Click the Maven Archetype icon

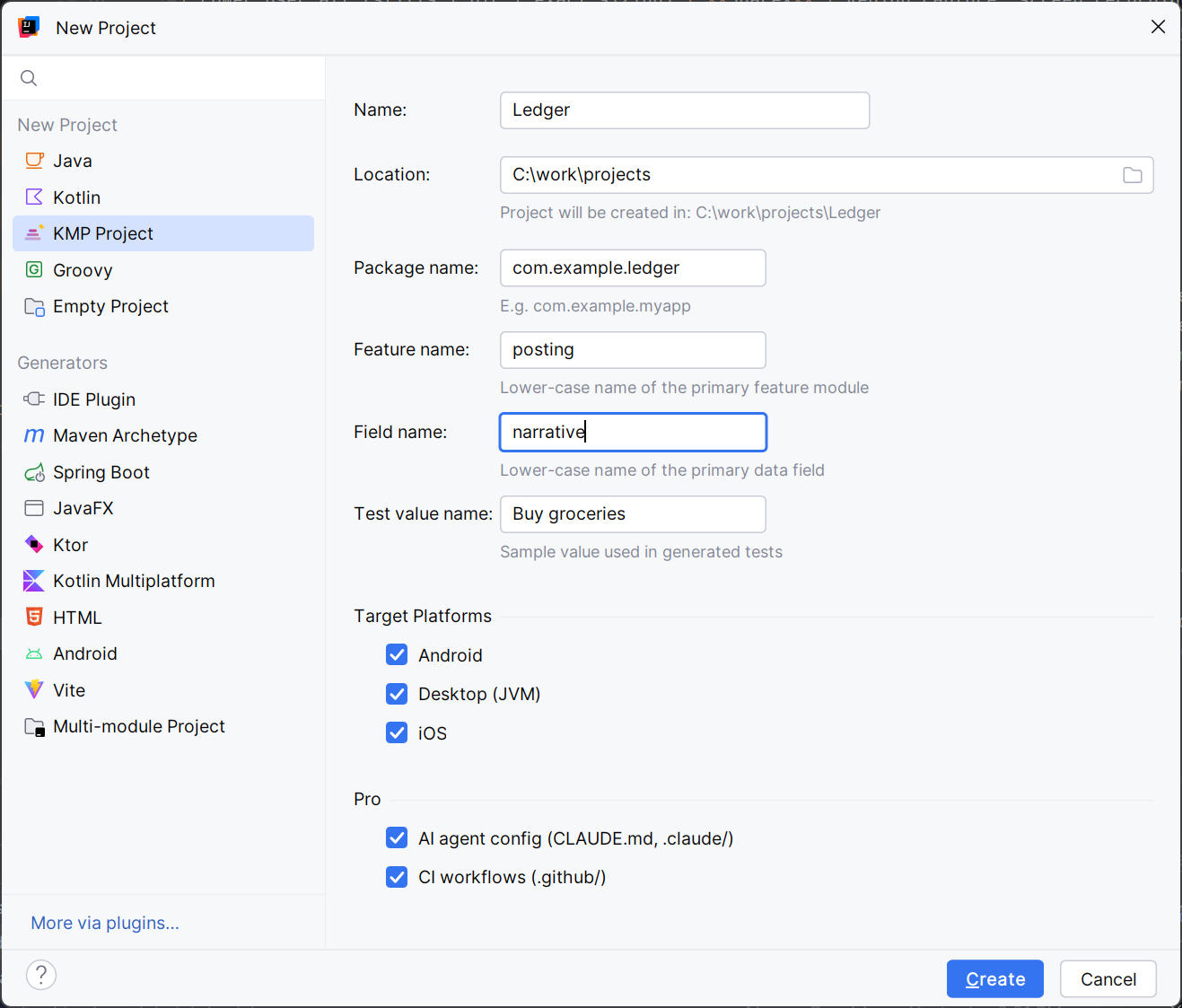34,435
